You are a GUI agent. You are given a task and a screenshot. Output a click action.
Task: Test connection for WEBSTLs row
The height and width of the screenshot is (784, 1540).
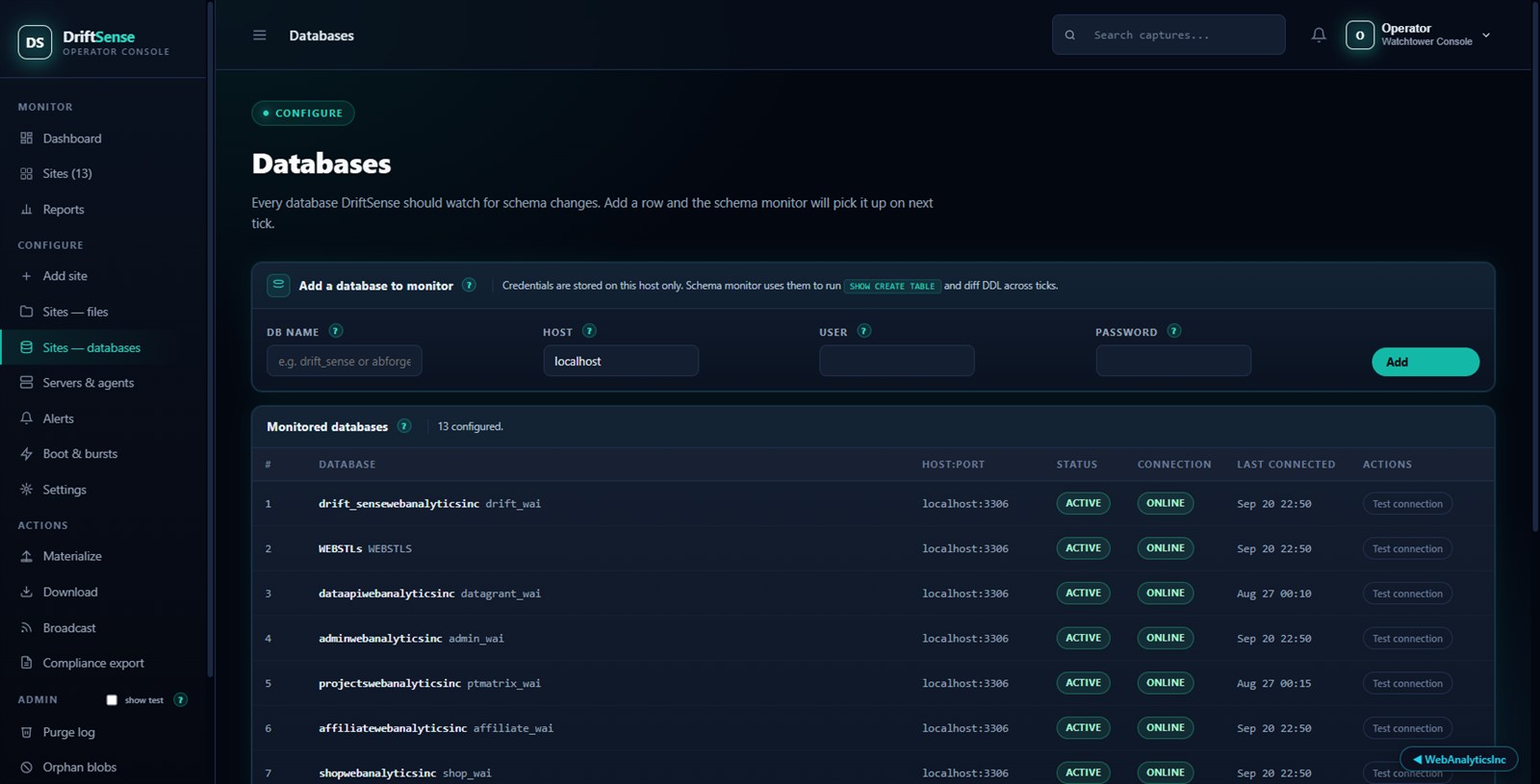tap(1407, 549)
